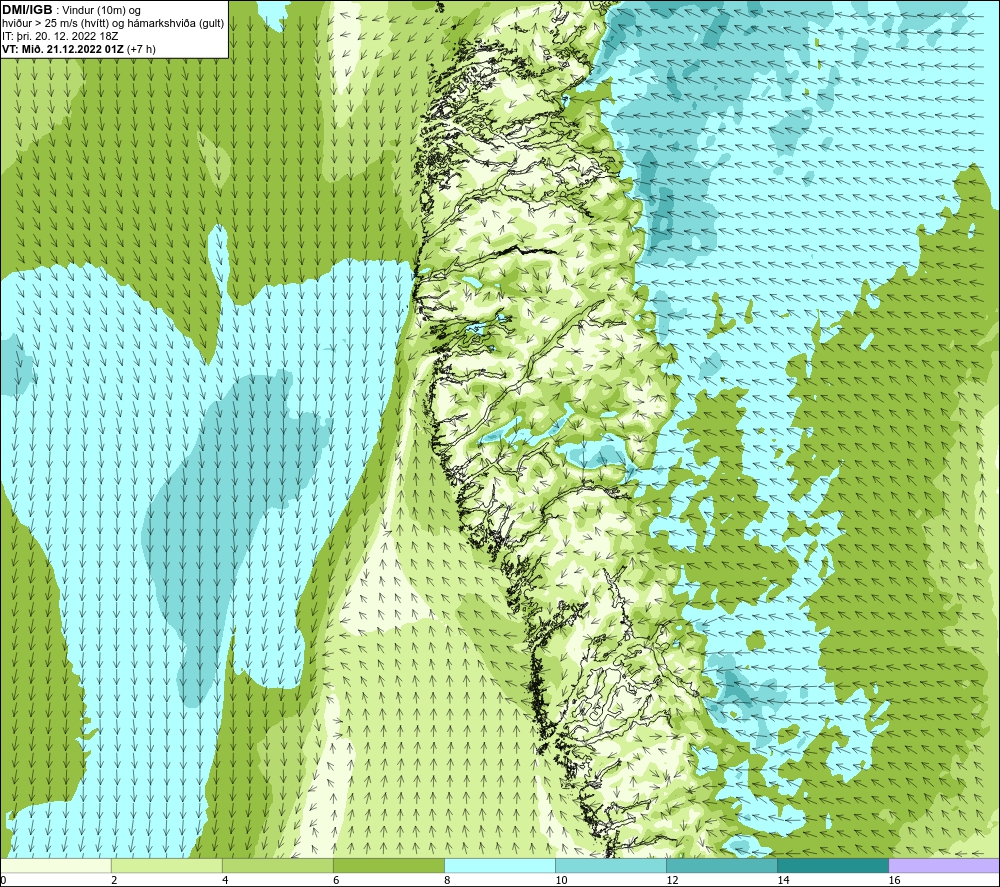Click the teal 10–12 legend swatch
The image size is (1000, 887).
point(611,865)
